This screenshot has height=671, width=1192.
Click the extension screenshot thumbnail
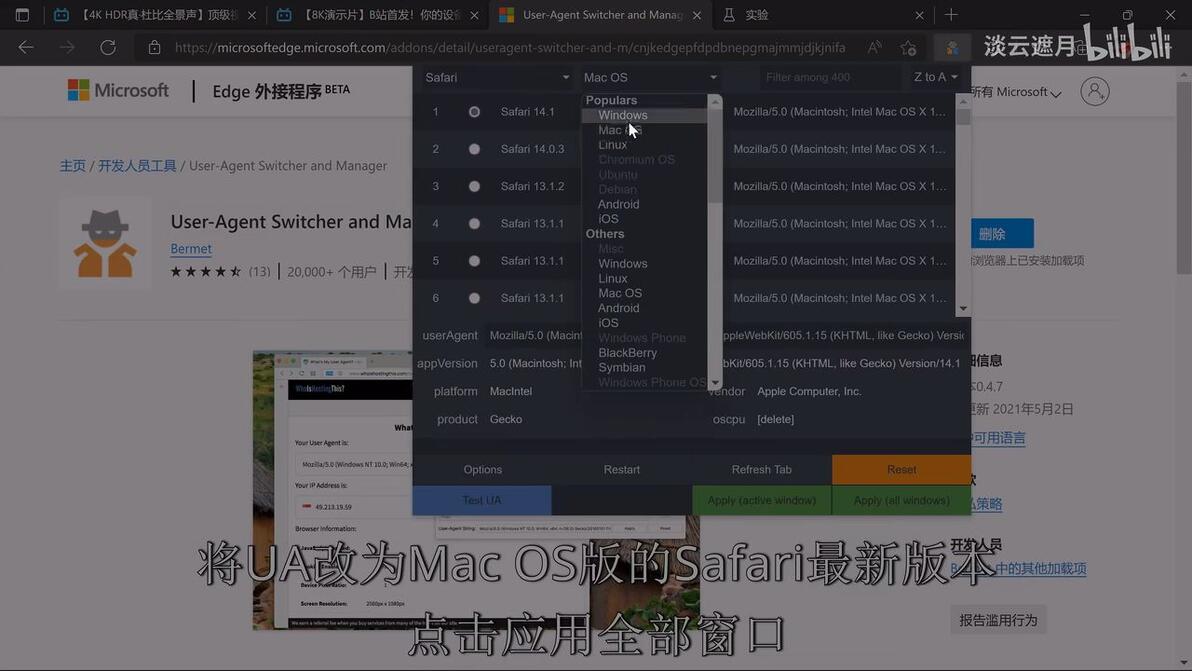[x=476, y=489]
